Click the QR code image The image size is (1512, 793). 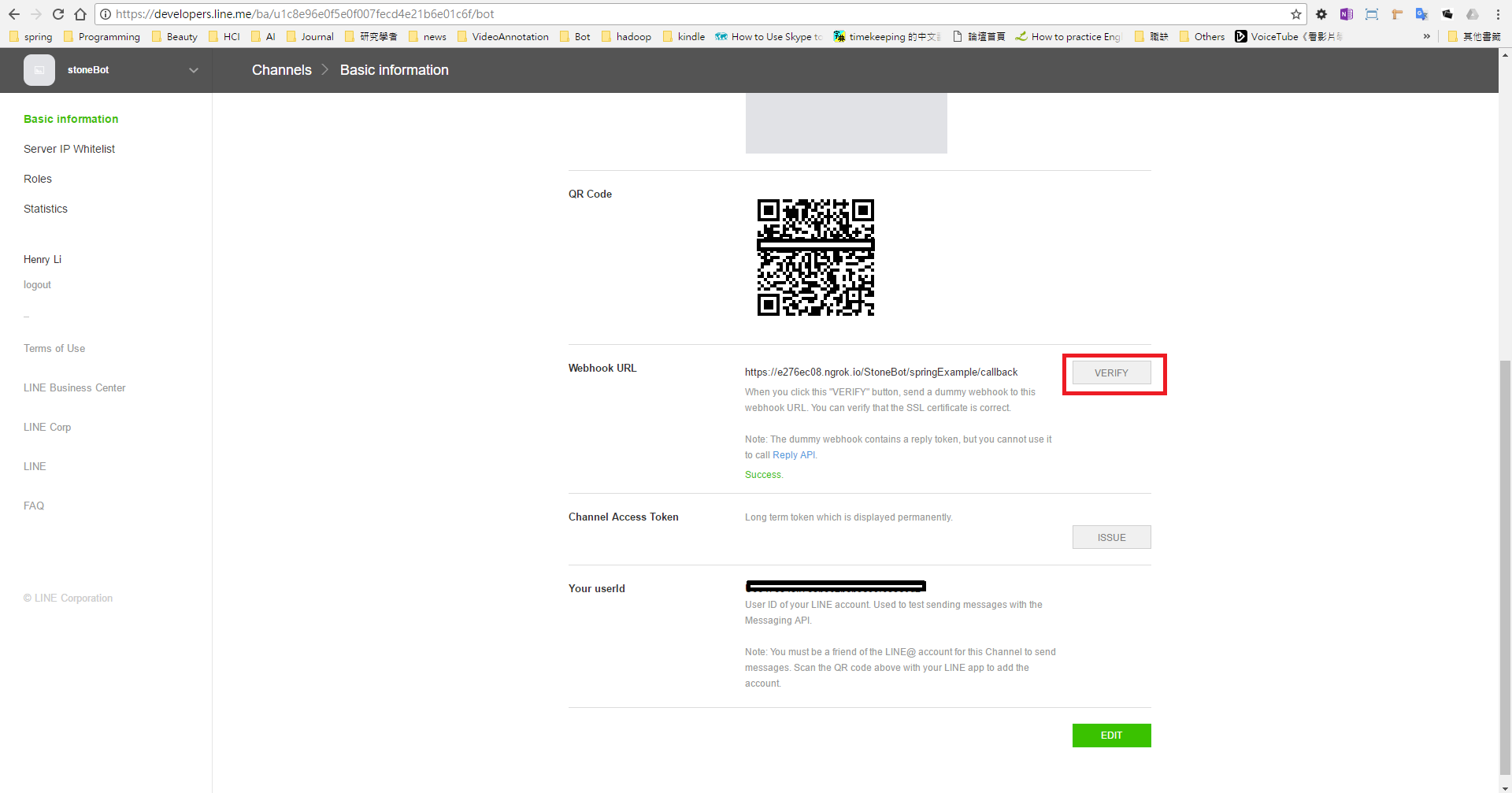pyautogui.click(x=816, y=258)
